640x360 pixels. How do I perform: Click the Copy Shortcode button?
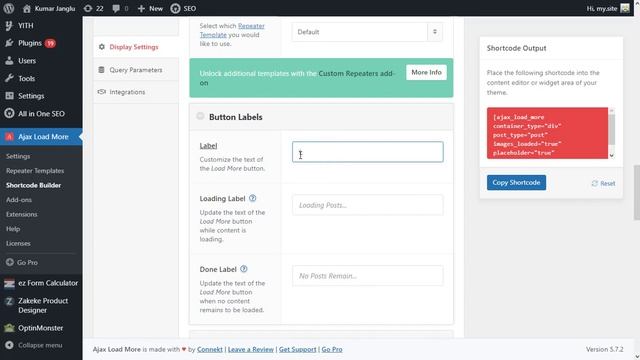[x=516, y=182]
